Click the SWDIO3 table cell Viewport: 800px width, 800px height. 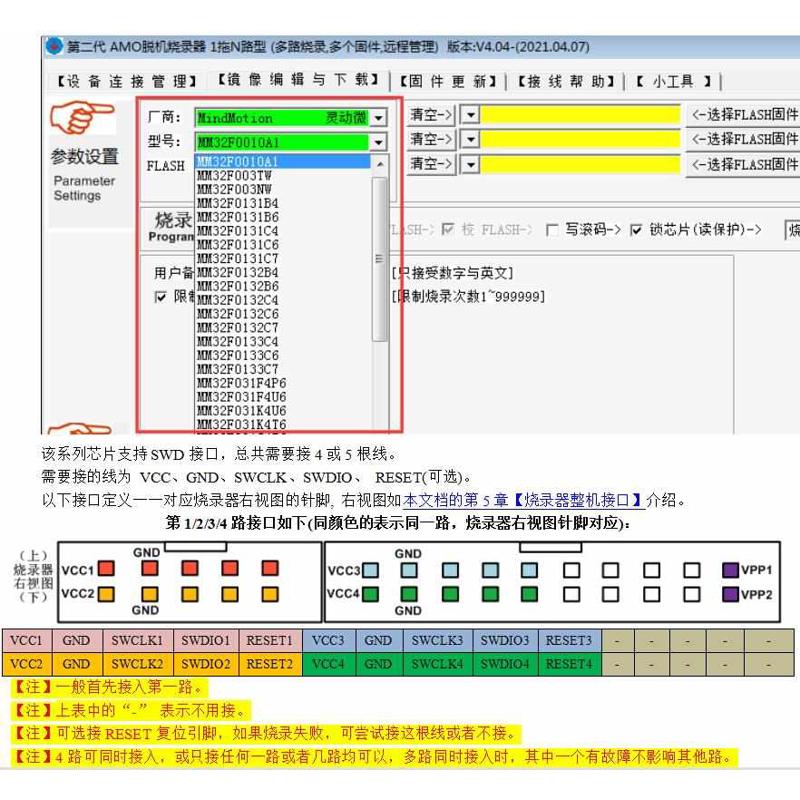pyautogui.click(x=505, y=640)
